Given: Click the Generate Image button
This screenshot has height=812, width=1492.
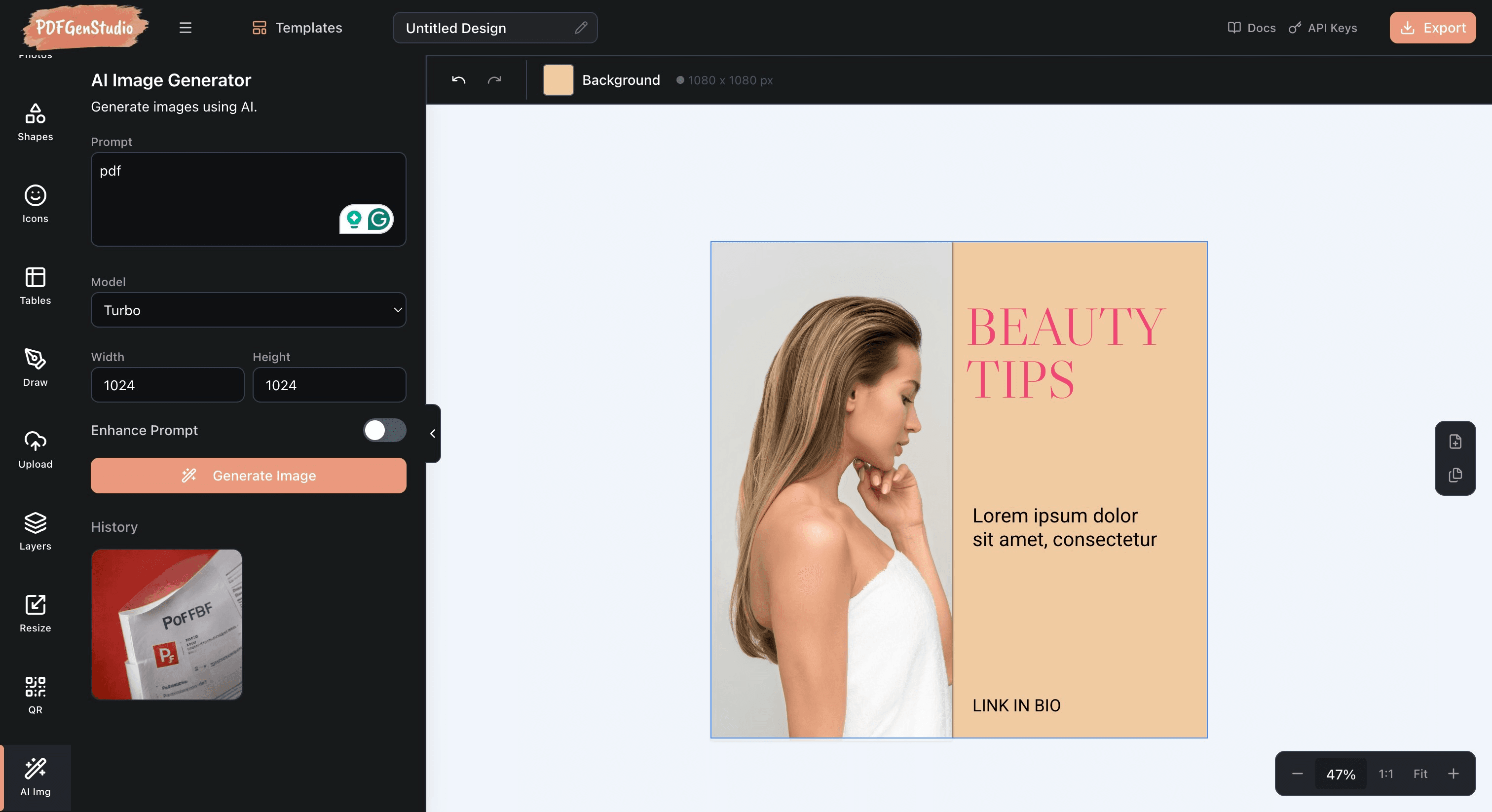Looking at the screenshot, I should coord(249,476).
